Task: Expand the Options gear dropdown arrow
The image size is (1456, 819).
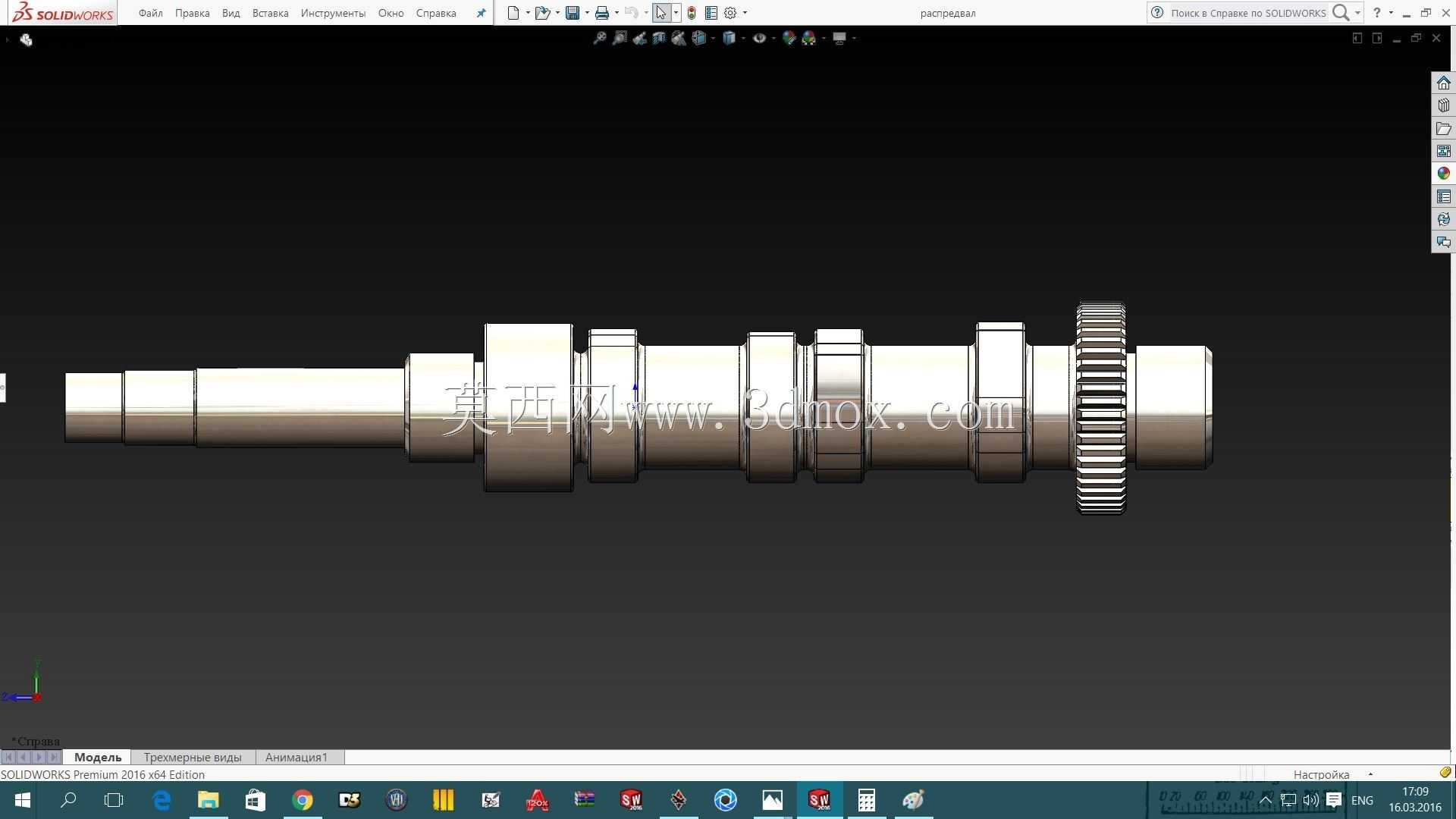Action: (x=745, y=13)
